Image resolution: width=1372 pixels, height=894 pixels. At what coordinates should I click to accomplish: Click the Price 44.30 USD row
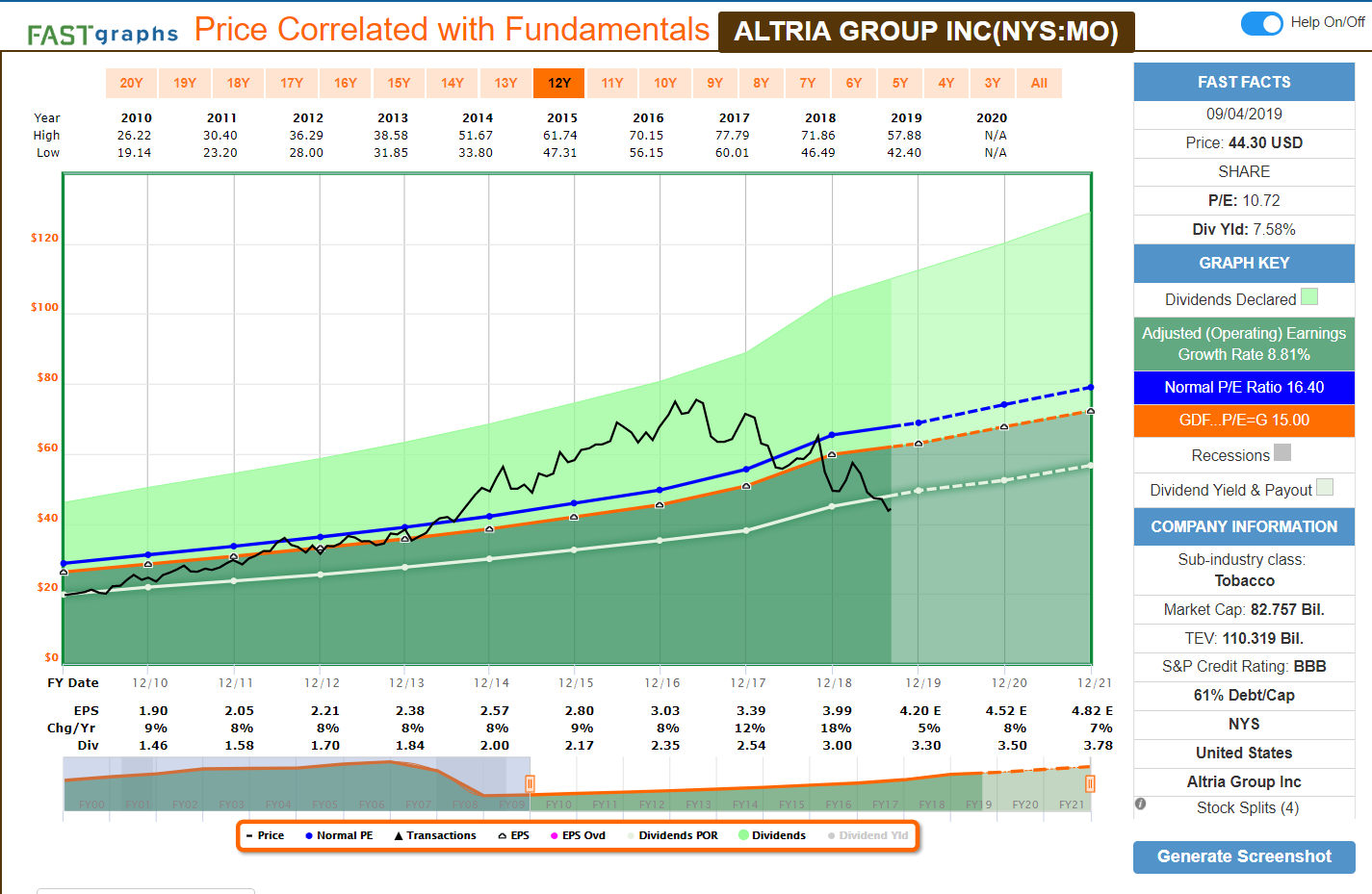pyautogui.click(x=1244, y=142)
